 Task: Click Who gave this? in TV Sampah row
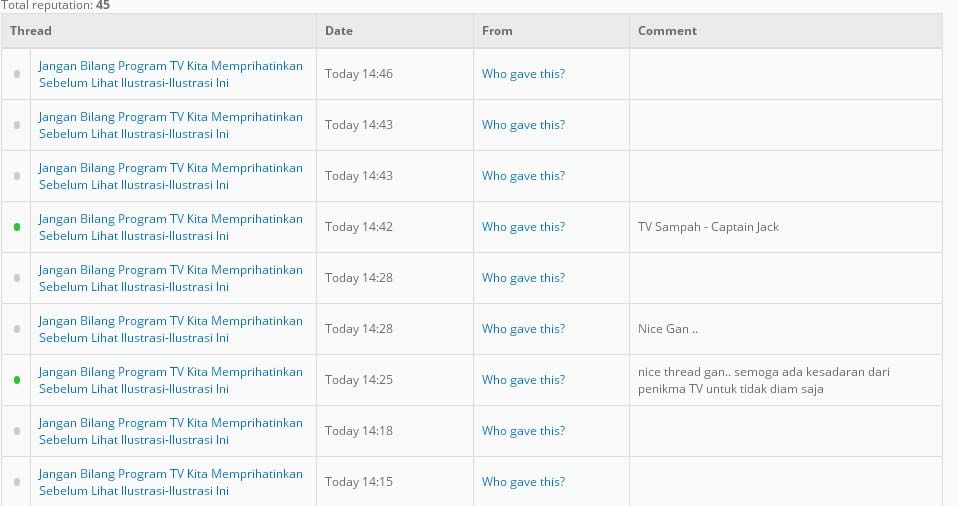(523, 227)
